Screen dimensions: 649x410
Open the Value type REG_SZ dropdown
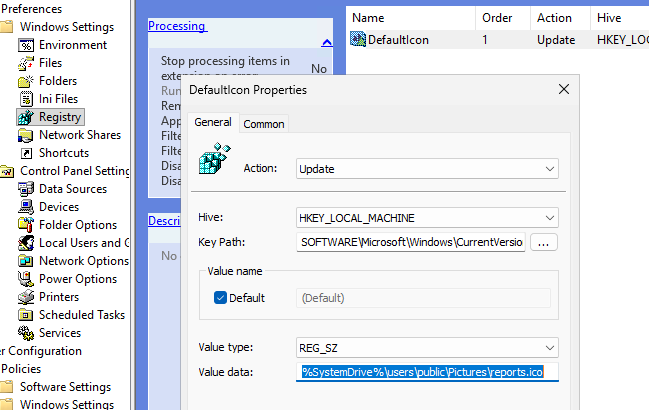point(427,348)
